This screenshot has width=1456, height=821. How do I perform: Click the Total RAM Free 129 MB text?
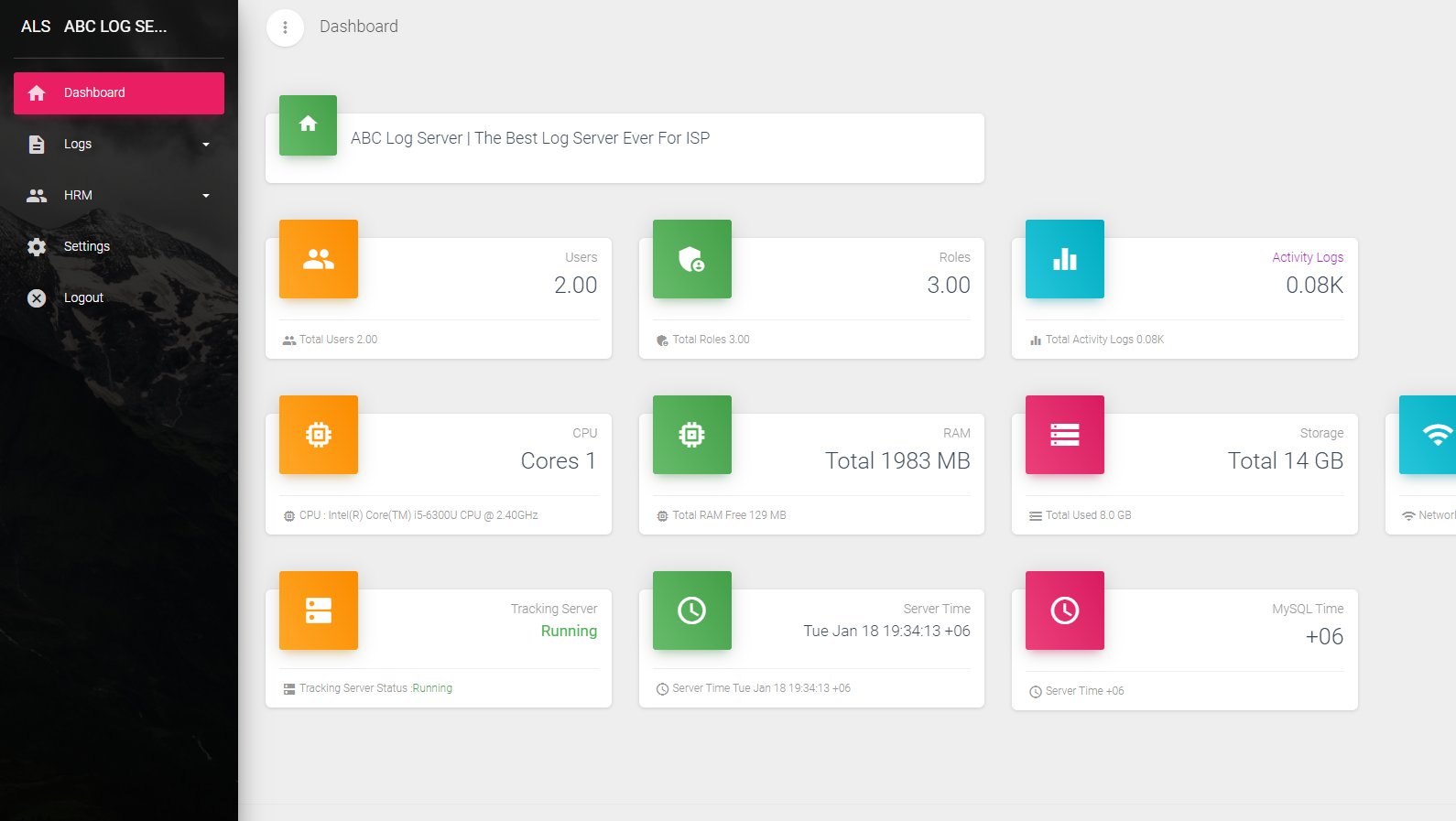click(730, 515)
